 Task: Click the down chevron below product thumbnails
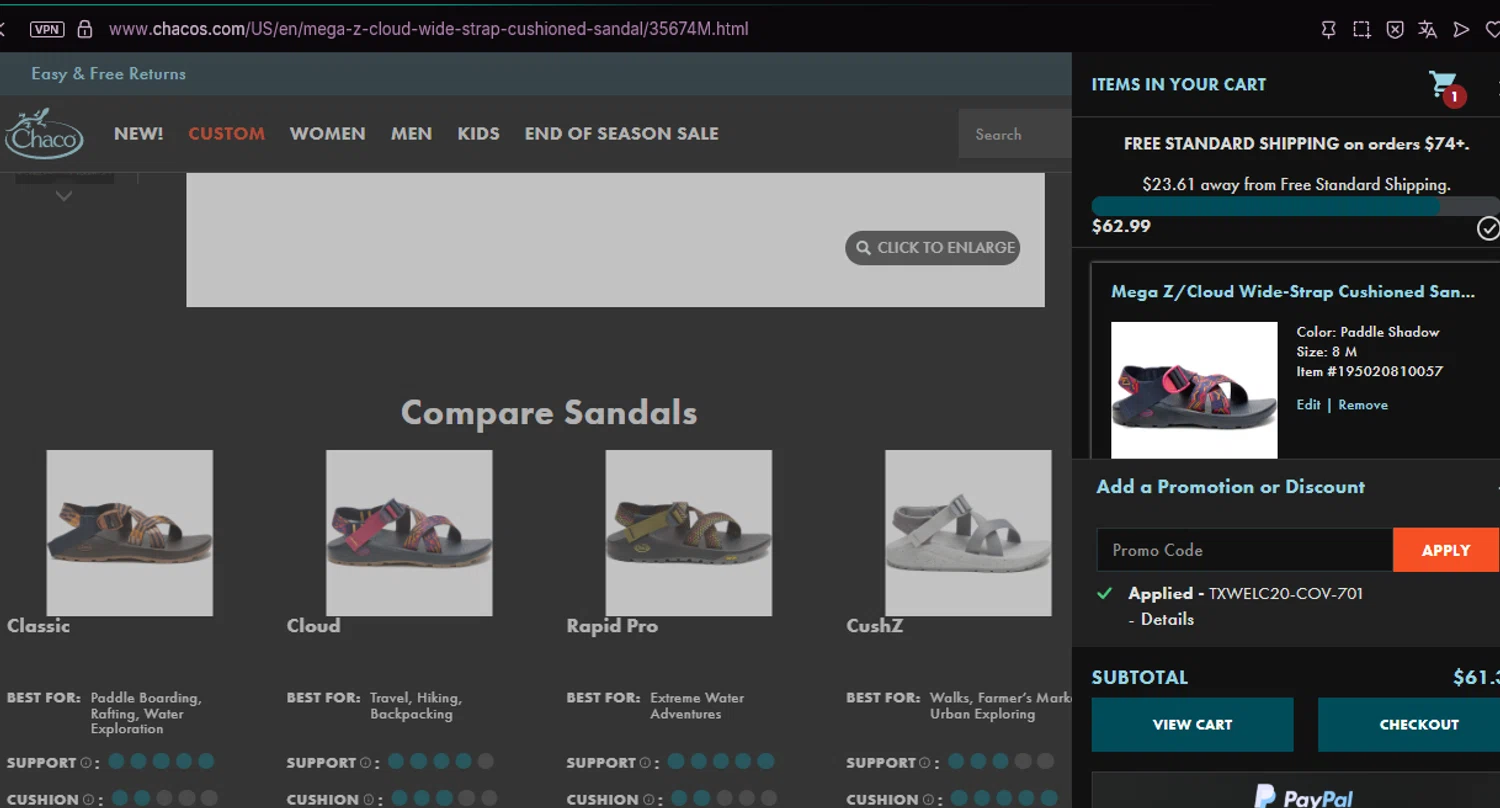coord(64,197)
